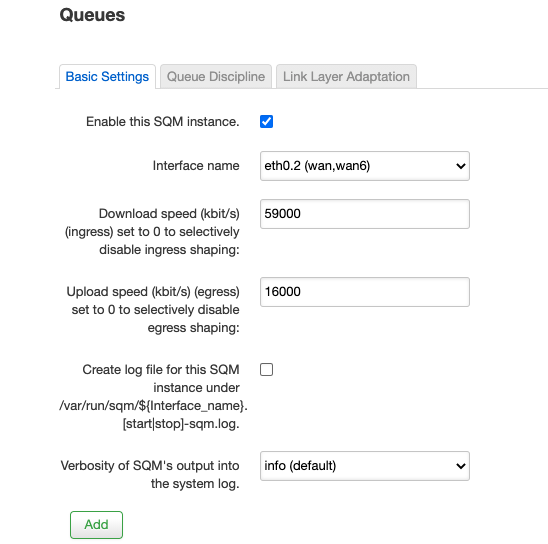
Task: Click the Queues page heading
Action: pyautogui.click(x=92, y=15)
